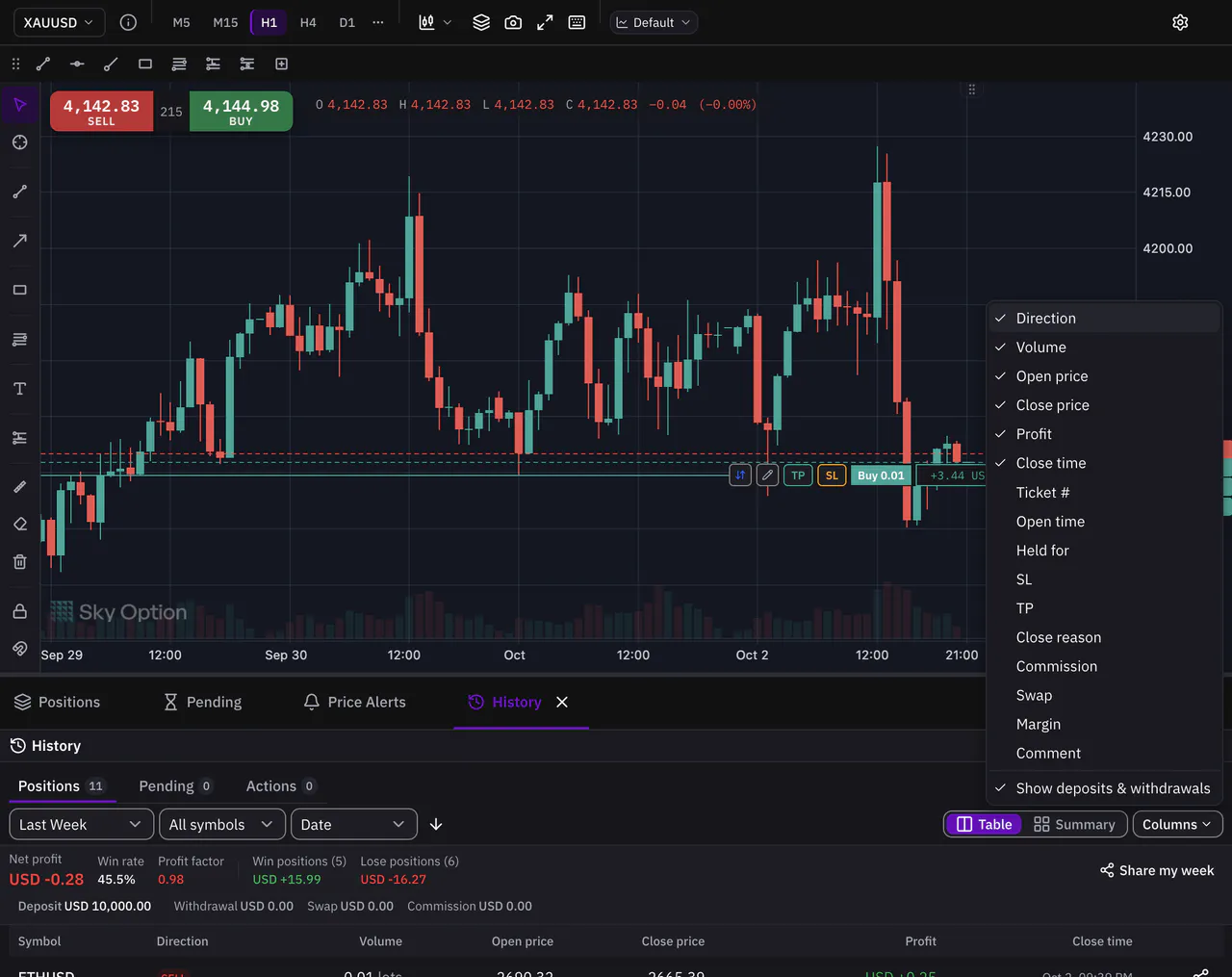Click the SL button on the position line
This screenshot has width=1232, height=977.
tap(832, 476)
